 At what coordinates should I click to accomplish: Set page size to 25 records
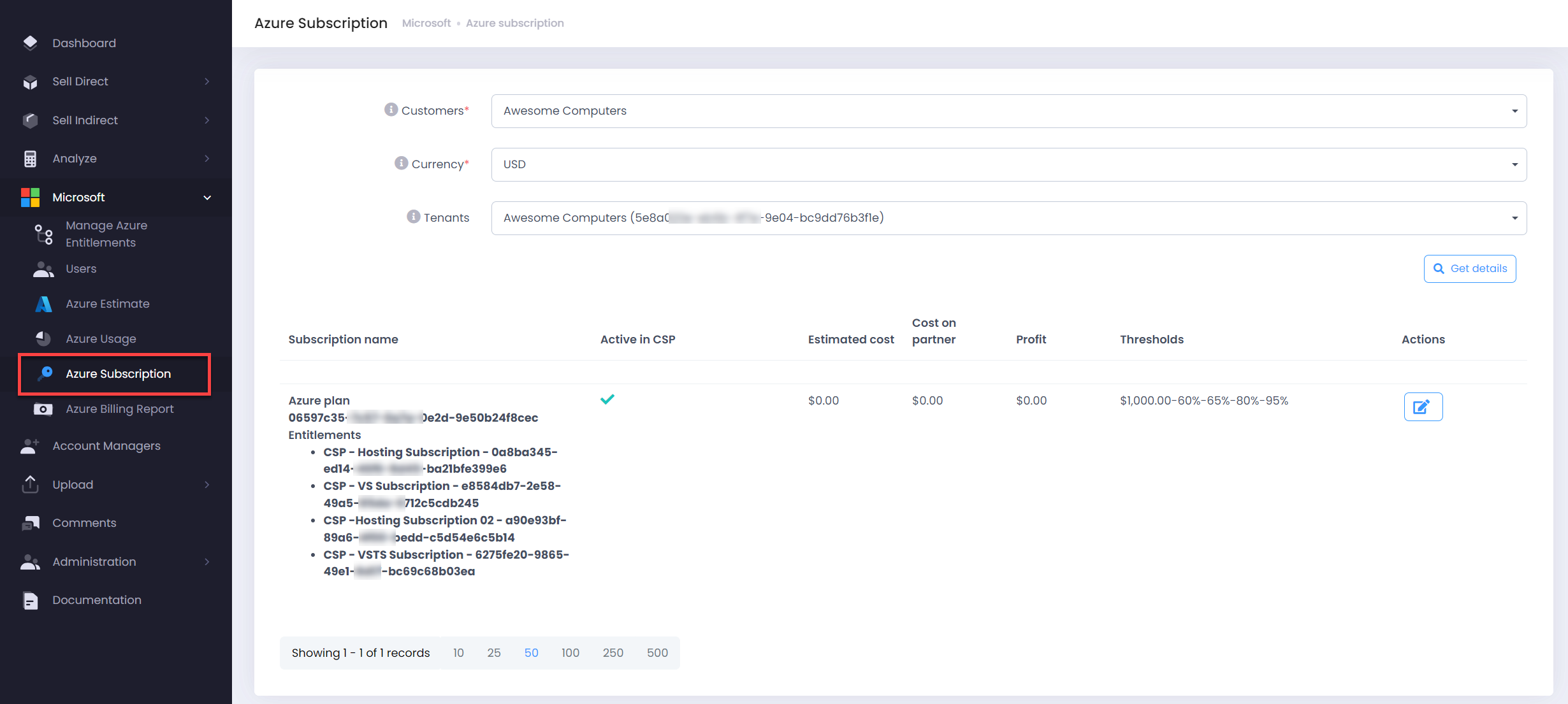(x=494, y=653)
